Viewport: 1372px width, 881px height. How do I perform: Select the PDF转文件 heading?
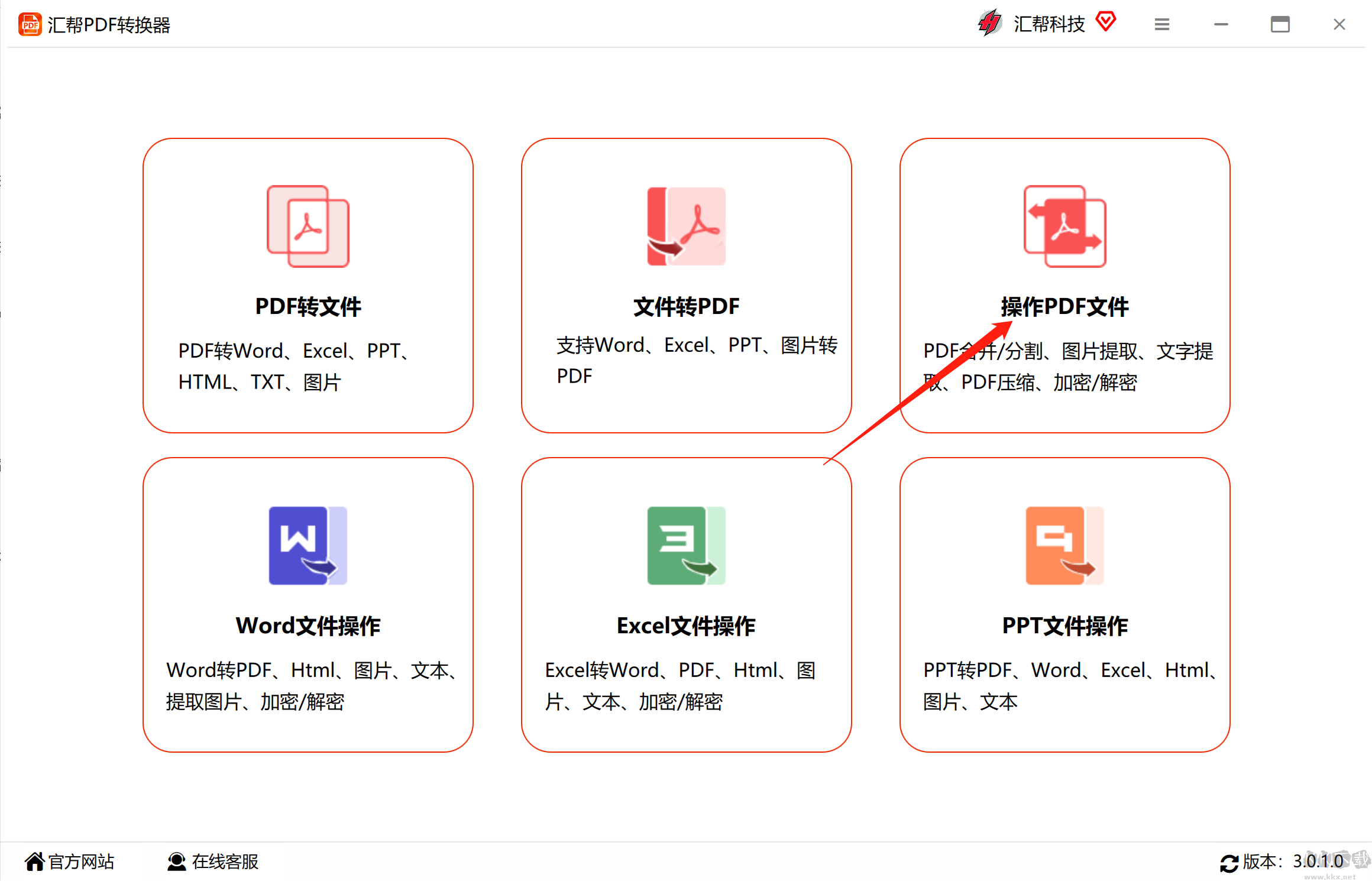308,306
